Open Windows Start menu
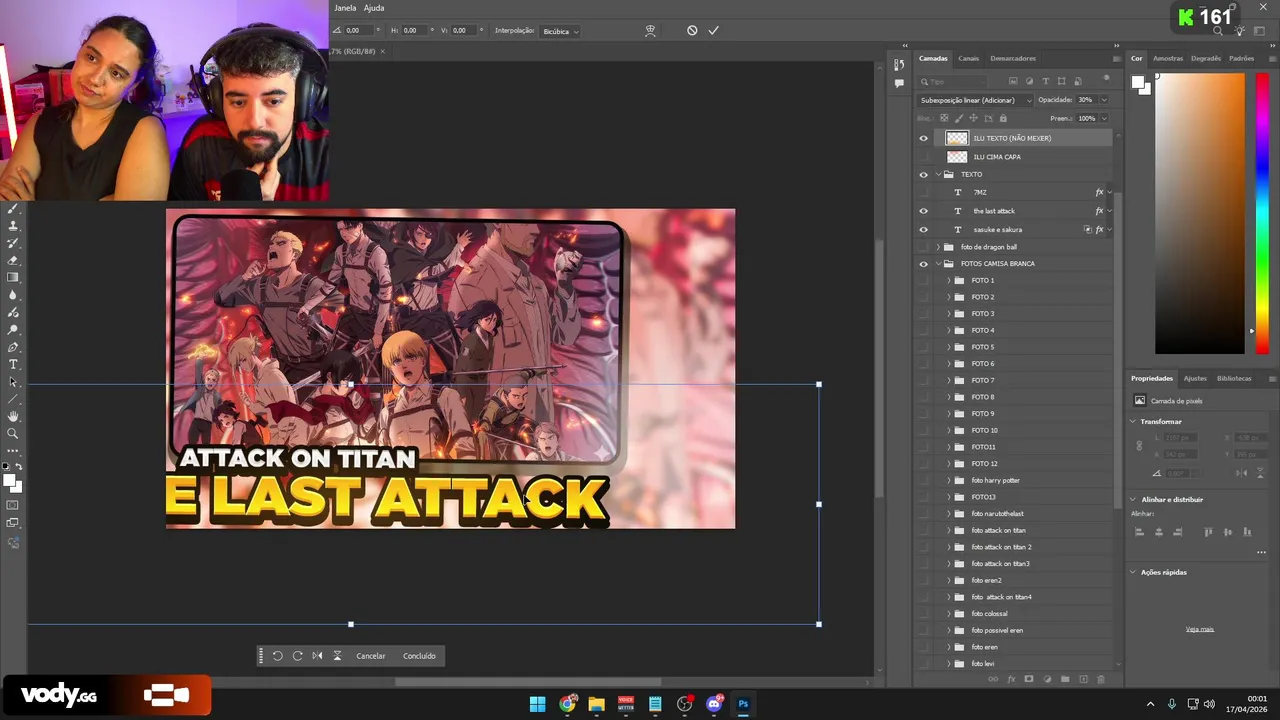The height and width of the screenshot is (720, 1280). pos(537,704)
